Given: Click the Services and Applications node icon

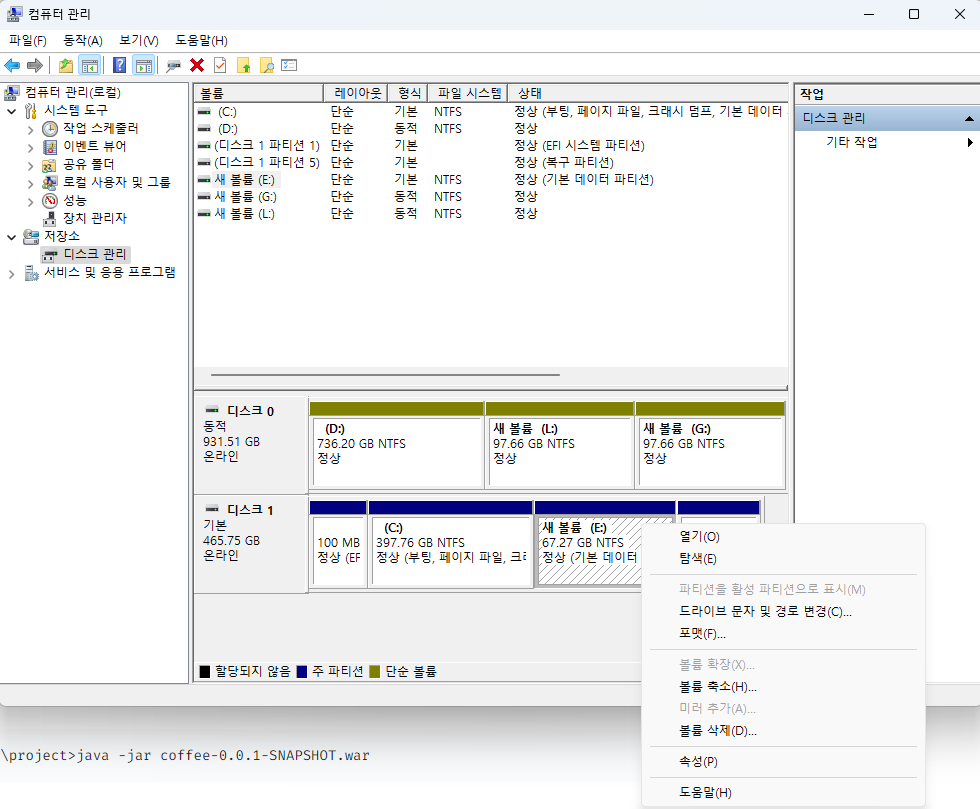Looking at the screenshot, I should 31,273.
